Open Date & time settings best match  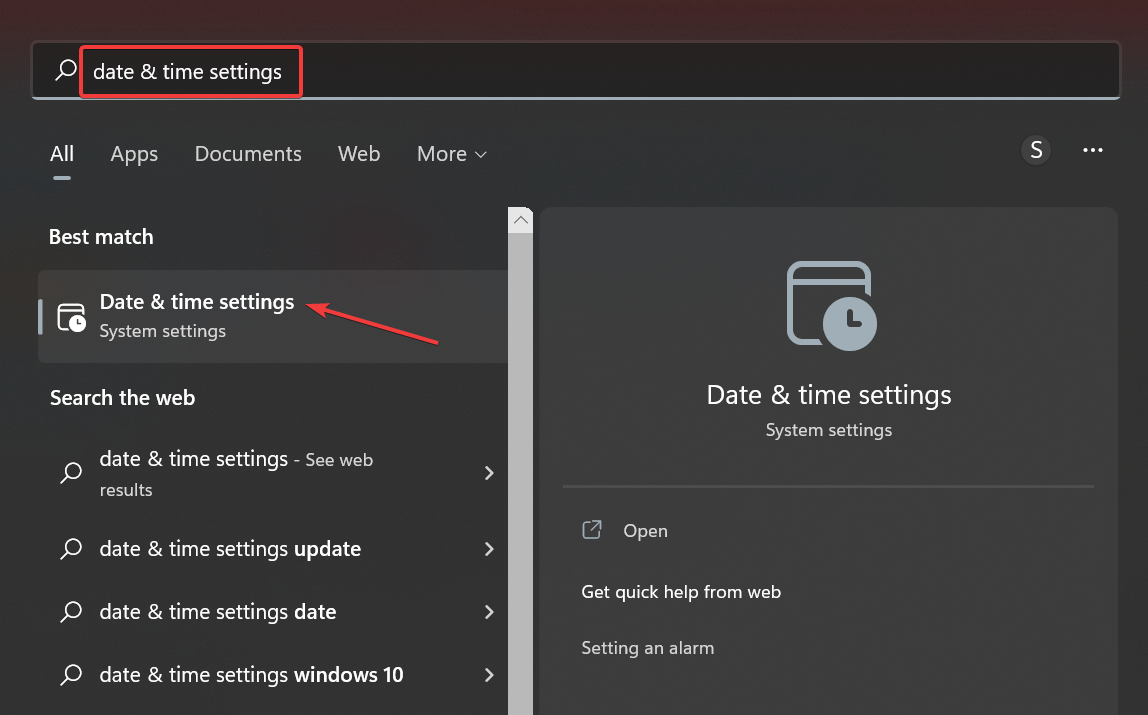pyautogui.click(x=273, y=316)
